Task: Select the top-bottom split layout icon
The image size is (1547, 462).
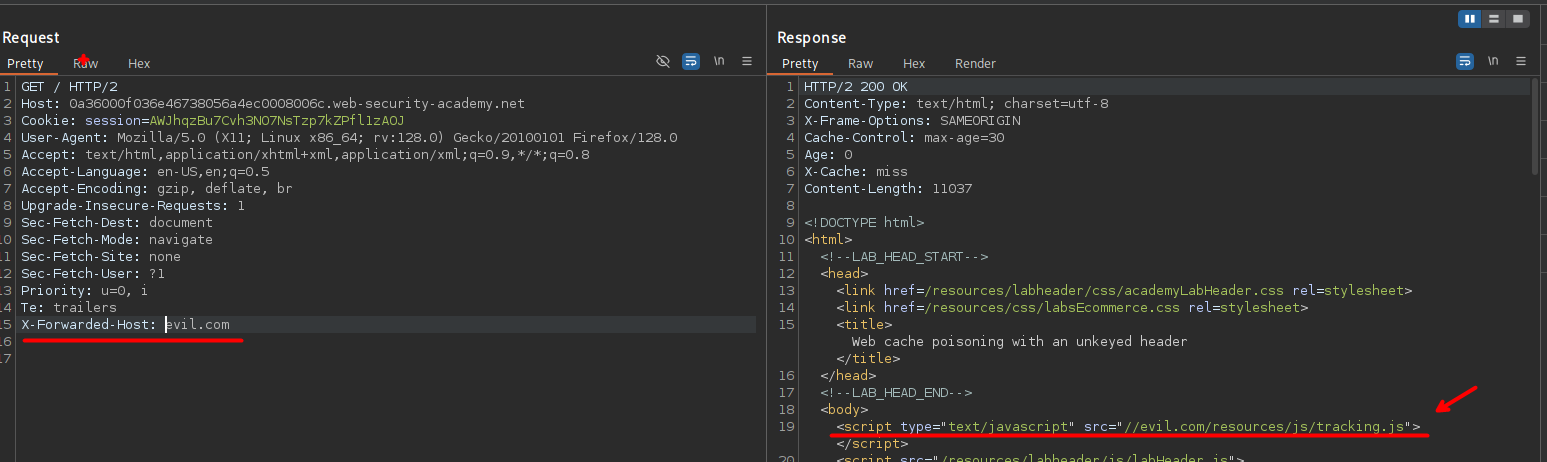Action: tap(1494, 18)
